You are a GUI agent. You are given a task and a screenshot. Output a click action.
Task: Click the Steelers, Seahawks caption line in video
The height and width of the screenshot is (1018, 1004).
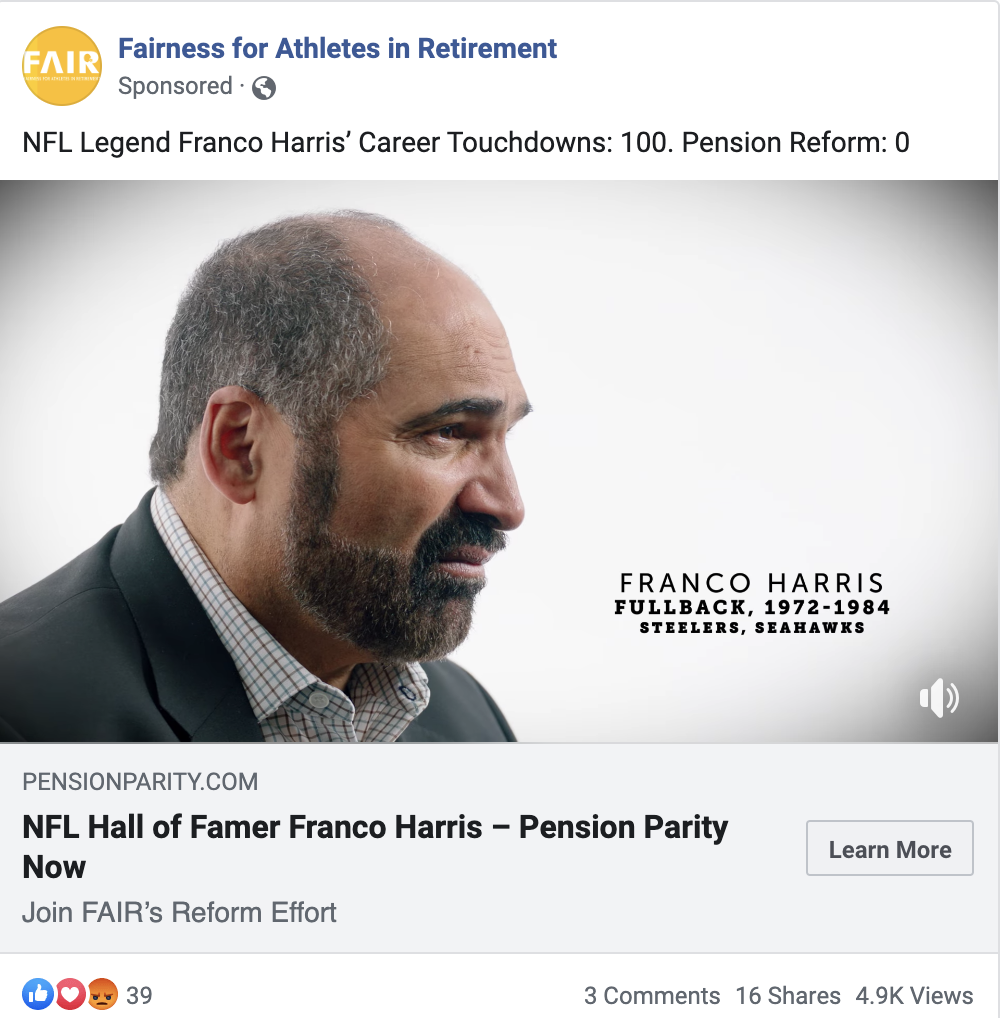pyautogui.click(x=752, y=628)
